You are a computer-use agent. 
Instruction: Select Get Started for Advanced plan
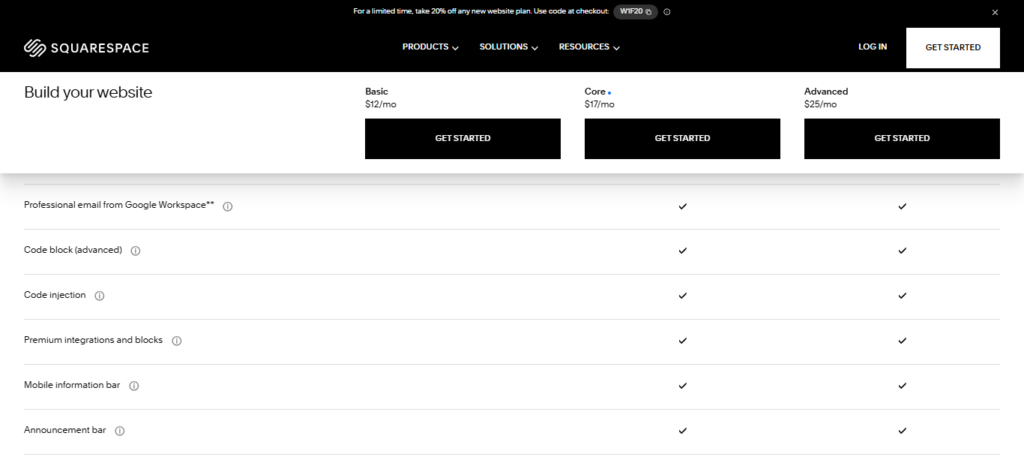(901, 138)
